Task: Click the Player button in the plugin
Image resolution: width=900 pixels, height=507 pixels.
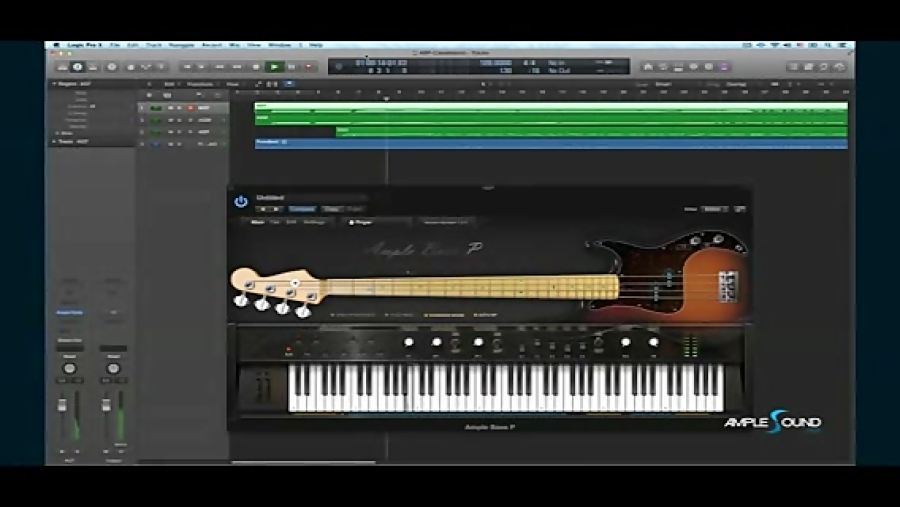Action: point(361,222)
